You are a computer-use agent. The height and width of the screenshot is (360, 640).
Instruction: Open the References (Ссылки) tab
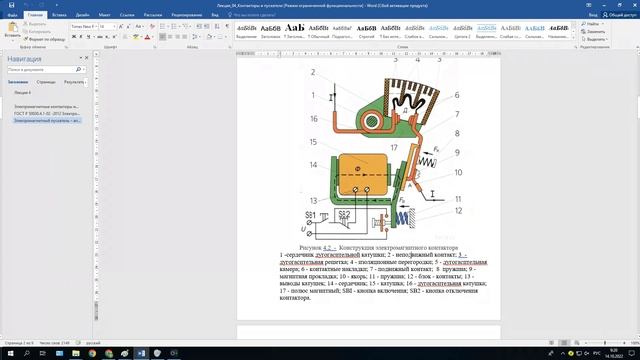tap(127, 15)
